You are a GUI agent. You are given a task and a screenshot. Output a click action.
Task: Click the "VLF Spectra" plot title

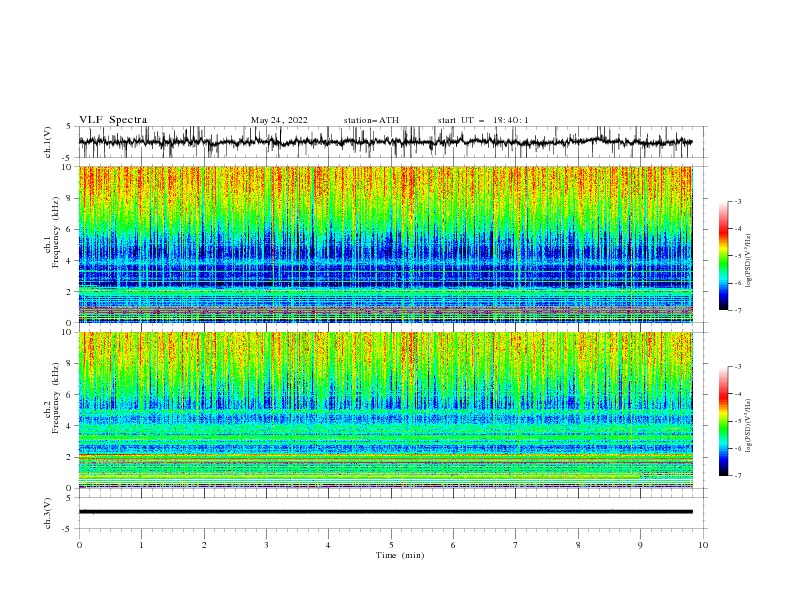(113, 120)
